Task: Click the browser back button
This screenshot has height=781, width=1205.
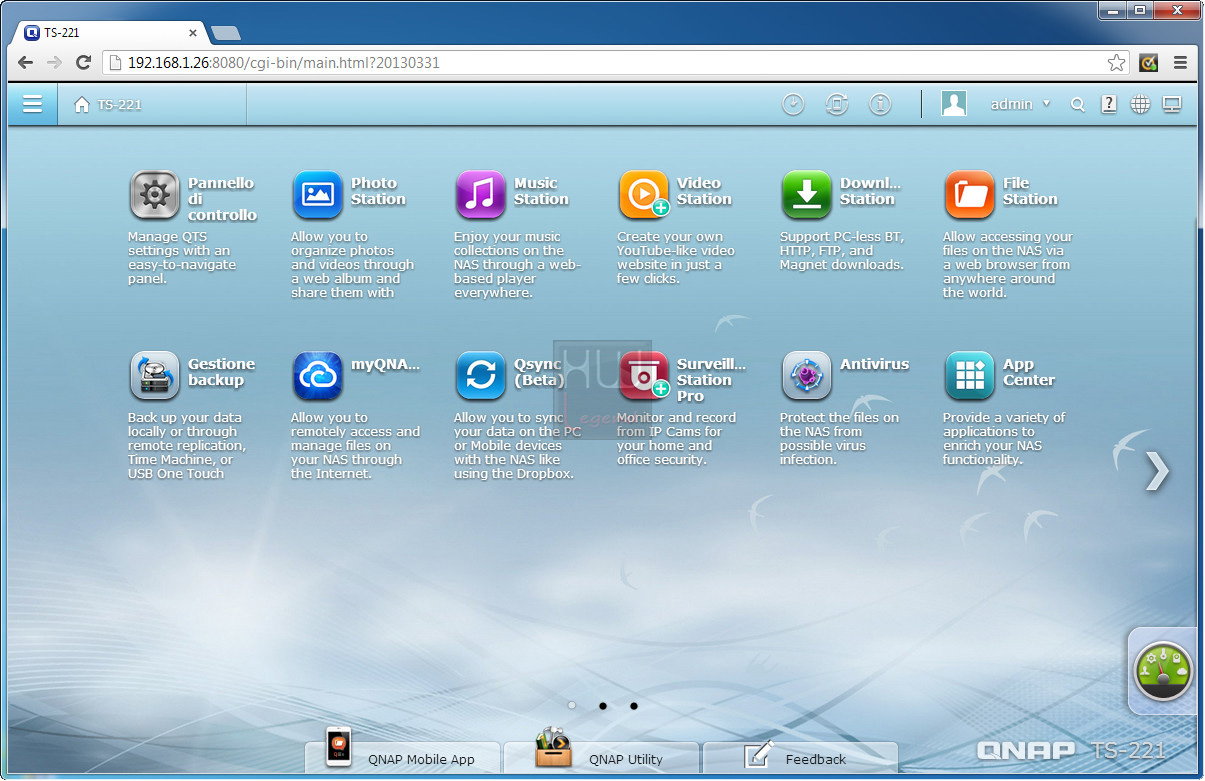Action: coord(25,62)
